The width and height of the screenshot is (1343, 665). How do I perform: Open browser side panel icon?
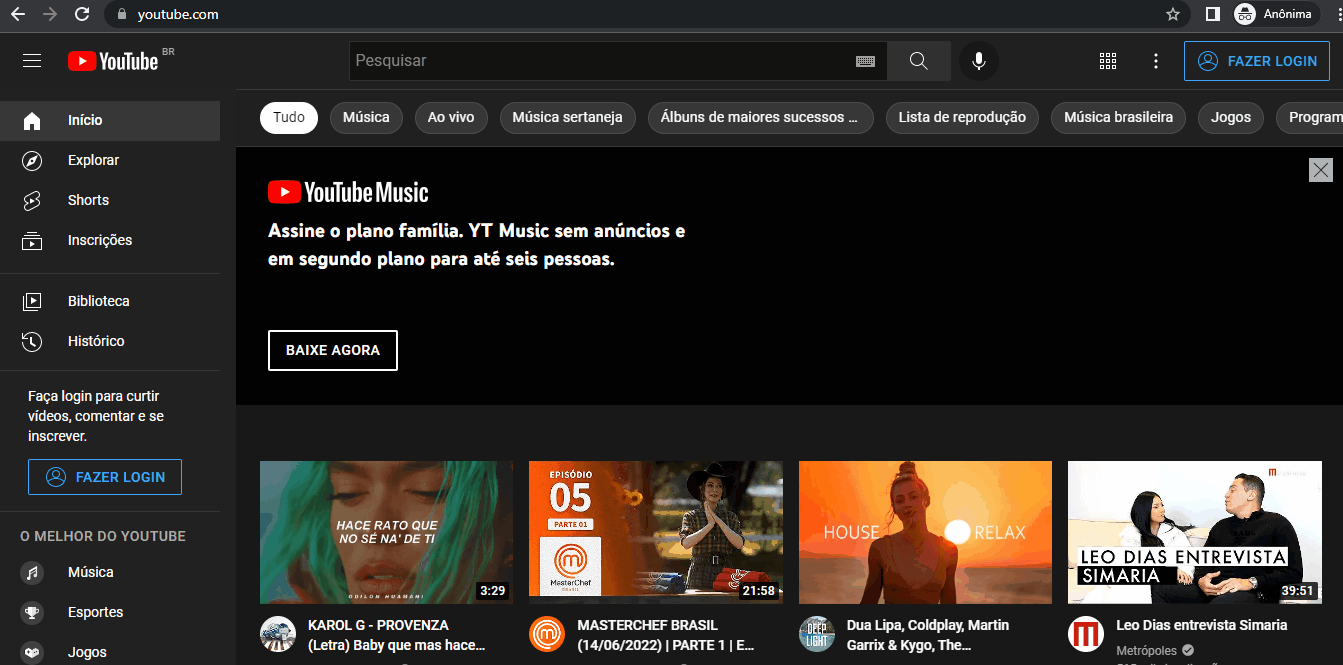(1212, 14)
